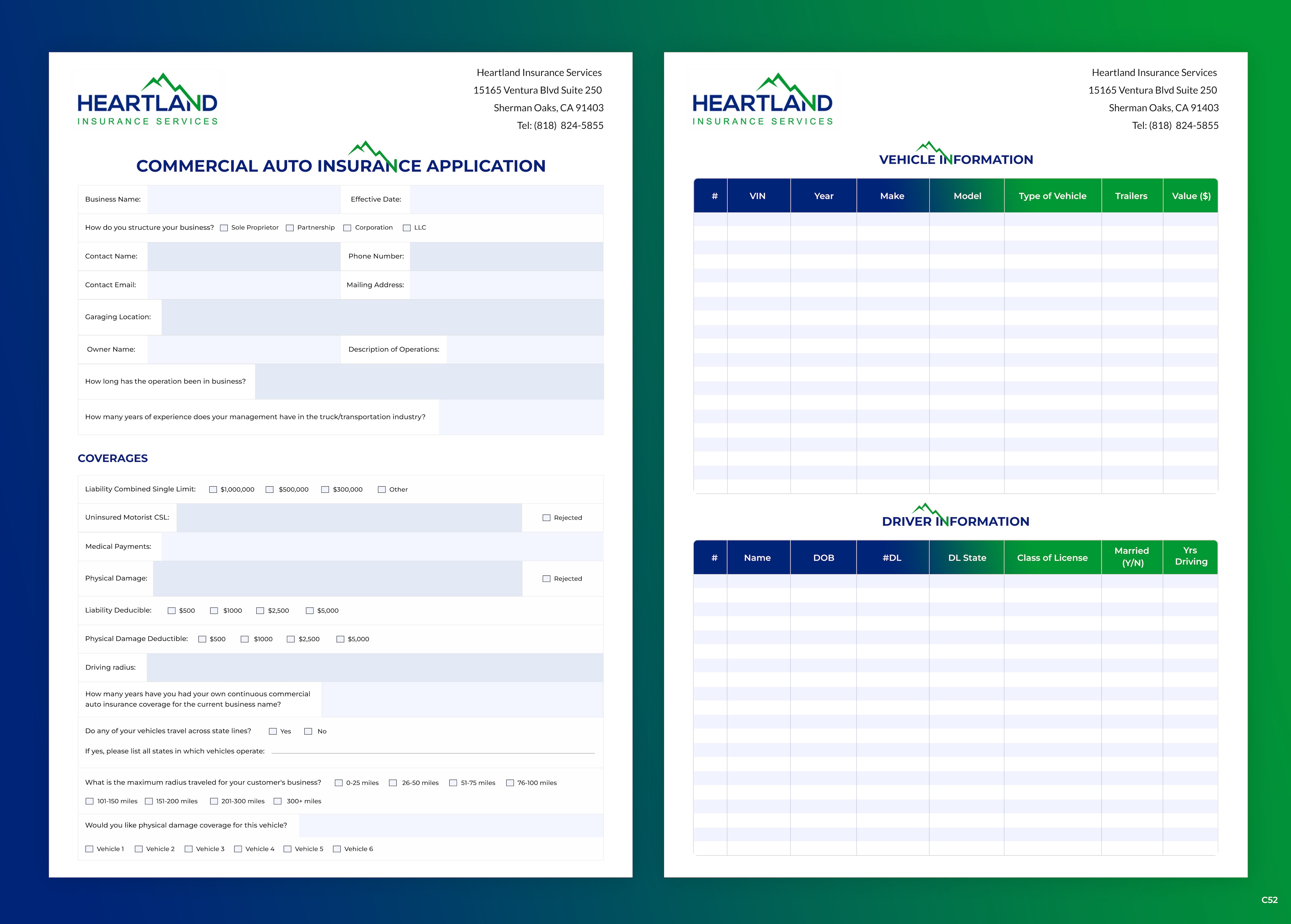Tick the Vehicle 3 checkbox
The image size is (1291, 924).
coord(188,849)
